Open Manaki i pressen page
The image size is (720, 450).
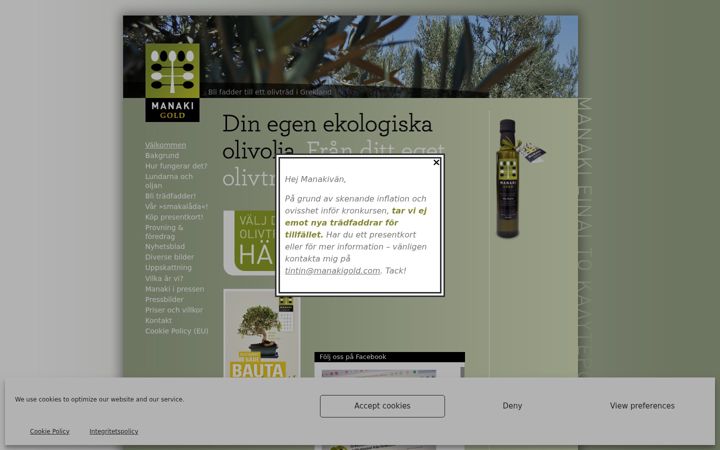click(x=174, y=289)
